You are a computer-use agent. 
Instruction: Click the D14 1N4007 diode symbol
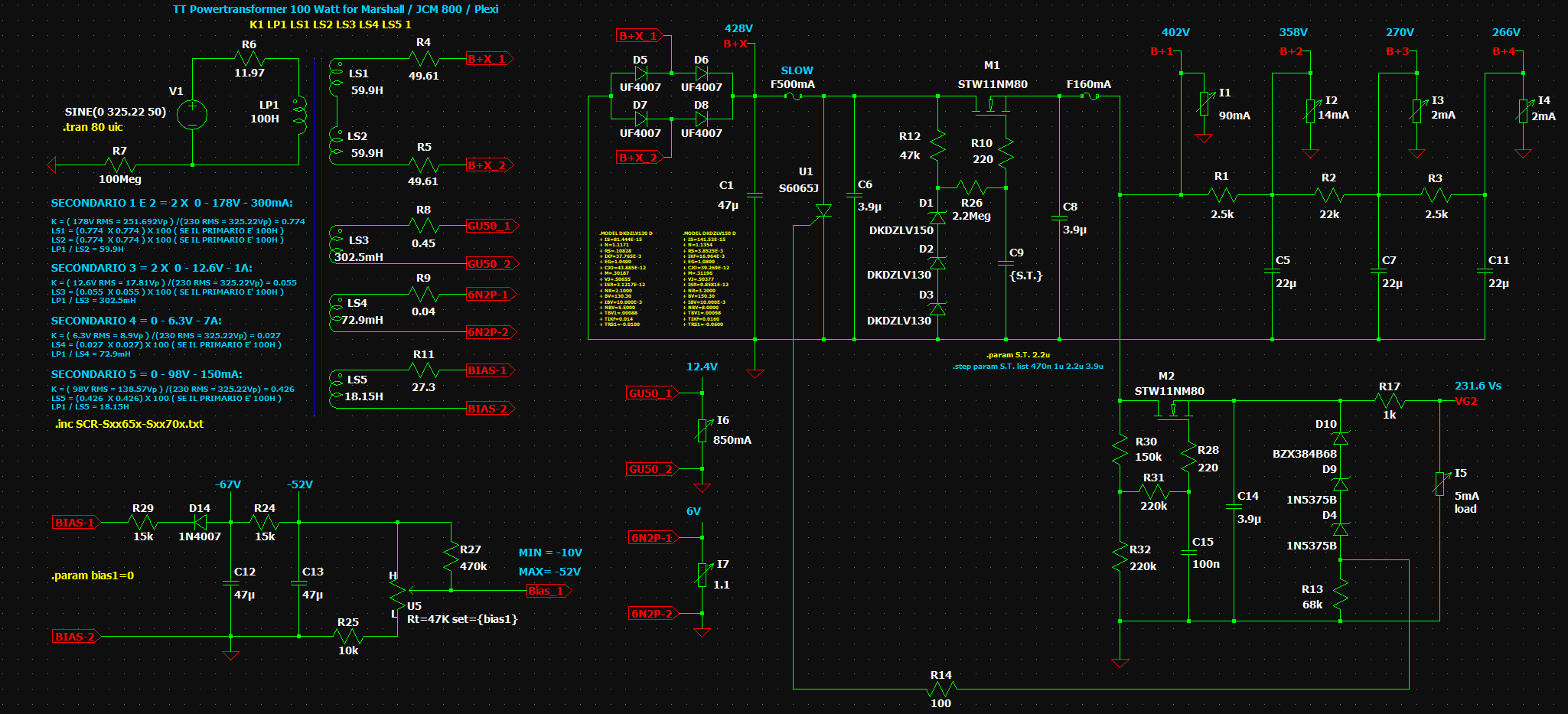pyautogui.click(x=200, y=523)
